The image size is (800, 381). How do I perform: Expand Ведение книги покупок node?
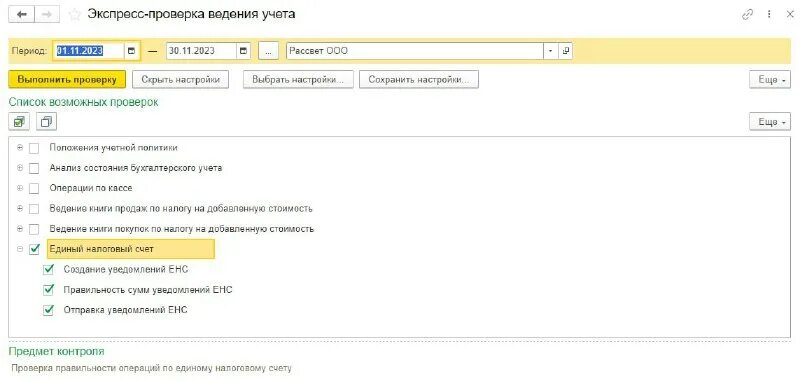click(x=20, y=229)
